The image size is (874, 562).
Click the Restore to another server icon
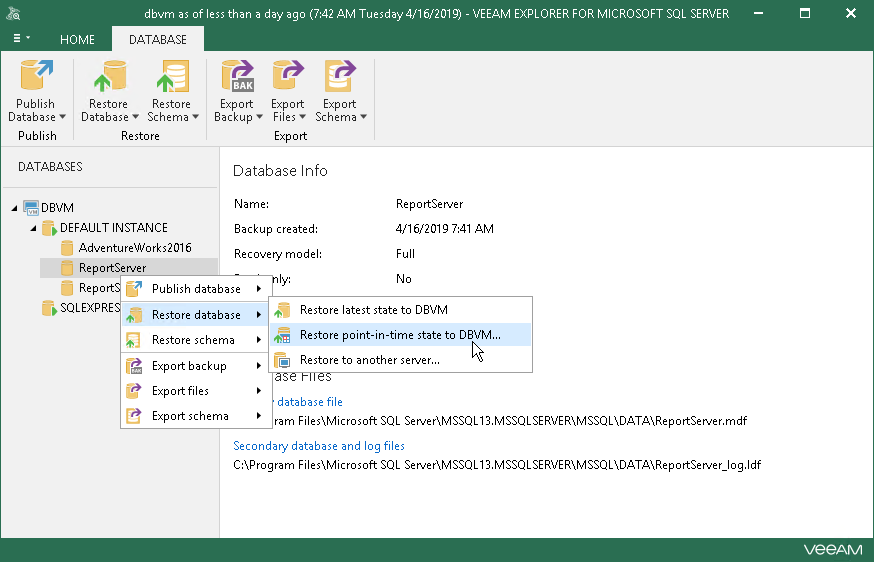(x=283, y=360)
